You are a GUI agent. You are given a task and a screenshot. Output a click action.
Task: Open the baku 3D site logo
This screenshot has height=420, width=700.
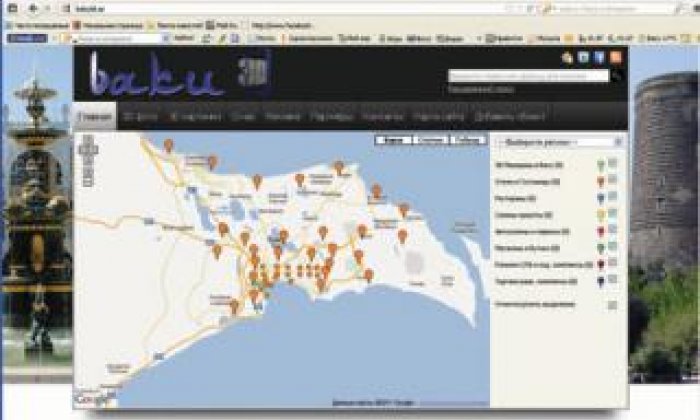(x=180, y=74)
